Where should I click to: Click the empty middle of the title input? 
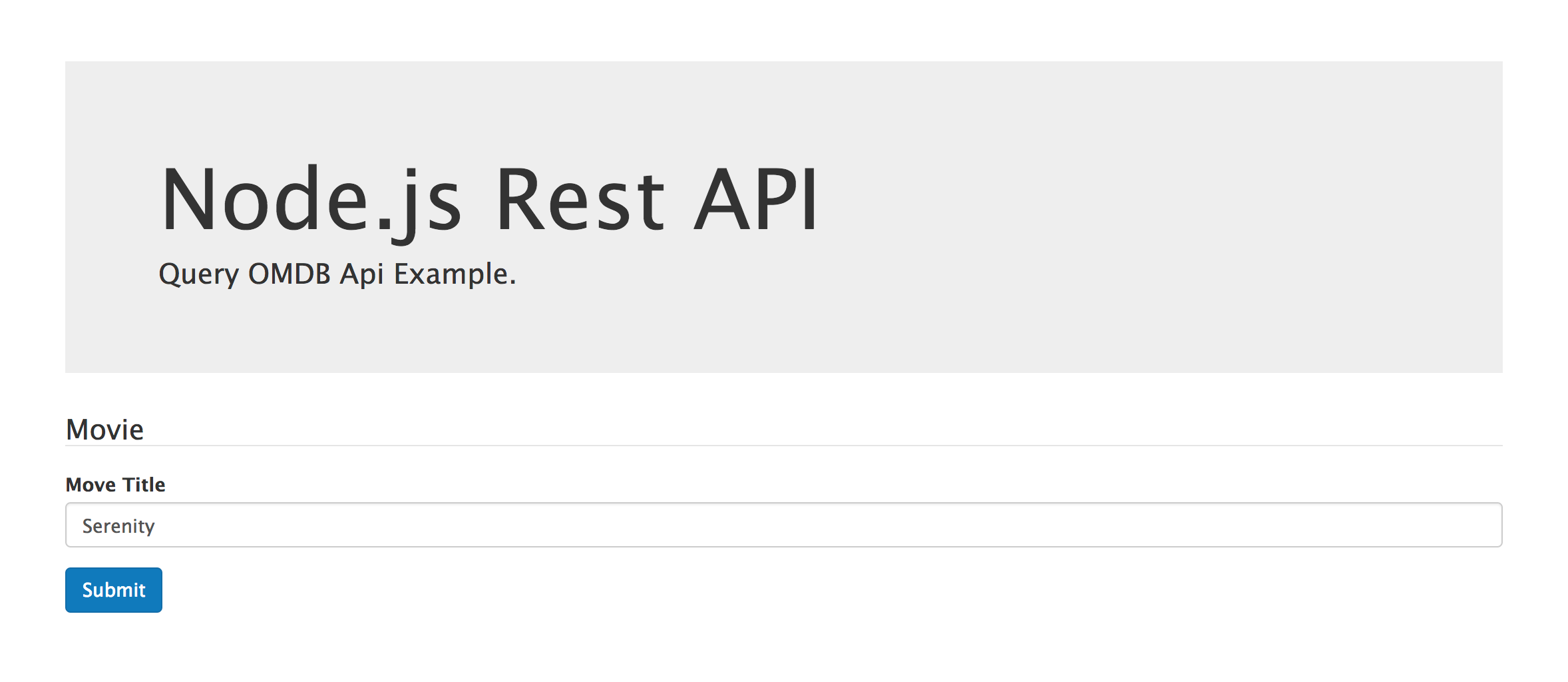783,525
